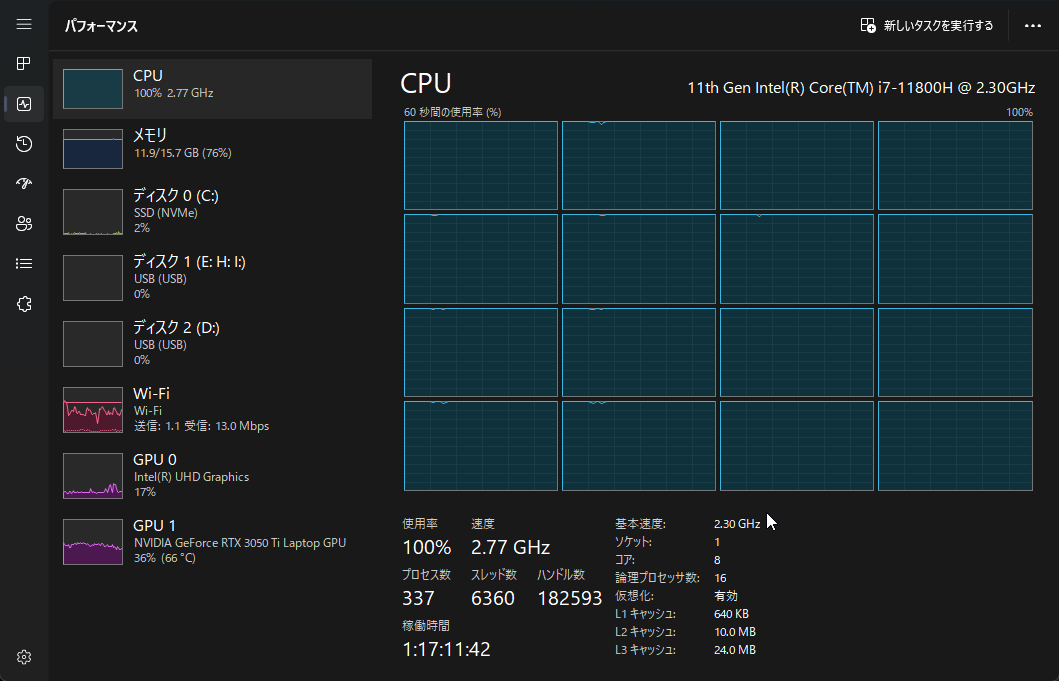Select the メモリ performance item
Screen dimensions: 1059x681
click(x=212, y=148)
